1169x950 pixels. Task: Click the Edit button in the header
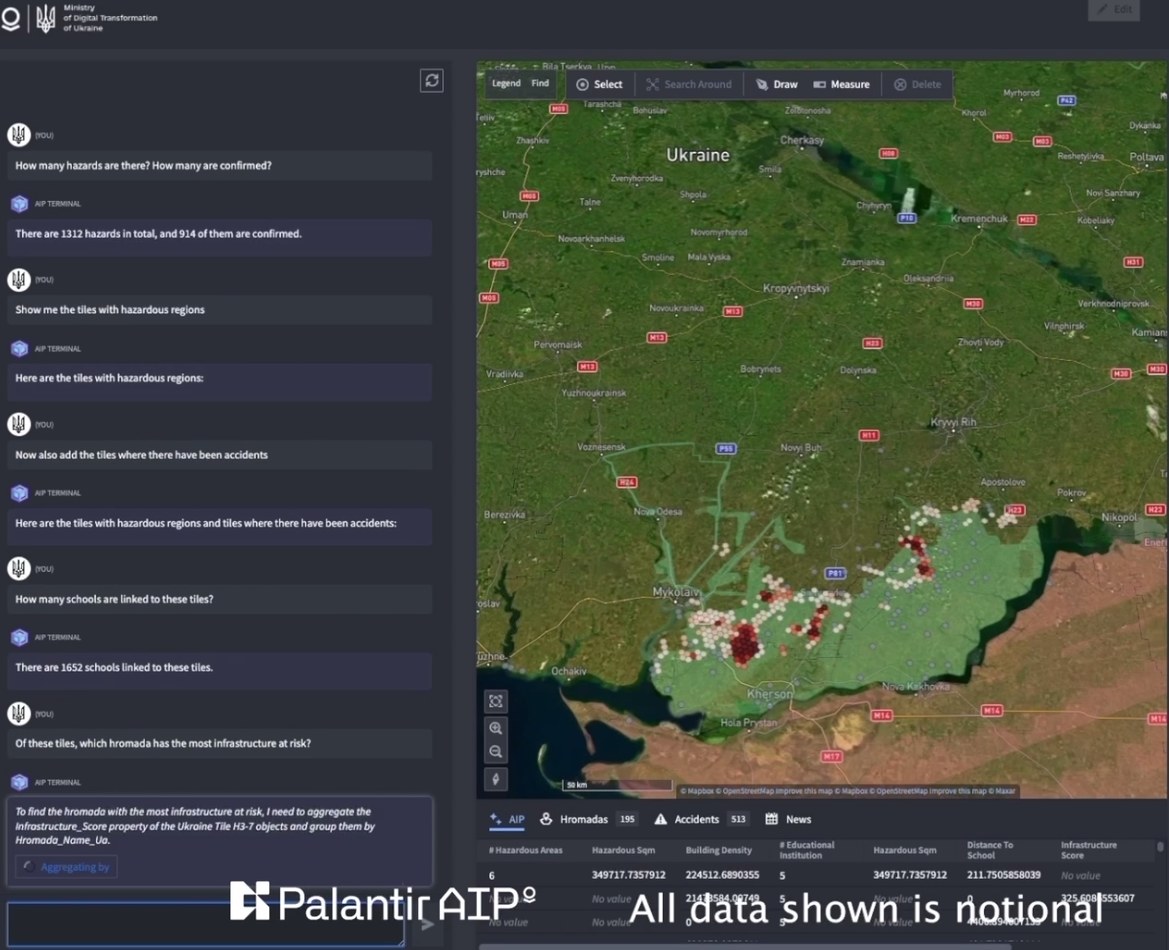1115,10
